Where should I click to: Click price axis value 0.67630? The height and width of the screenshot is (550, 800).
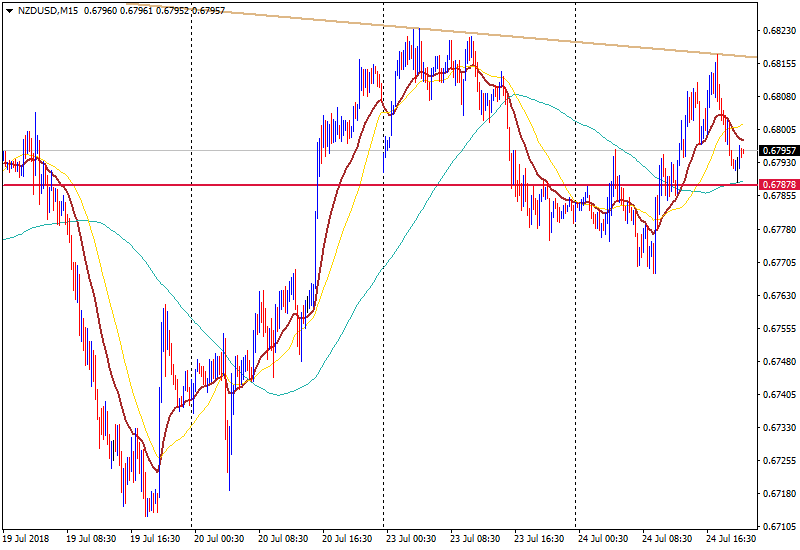(779, 295)
